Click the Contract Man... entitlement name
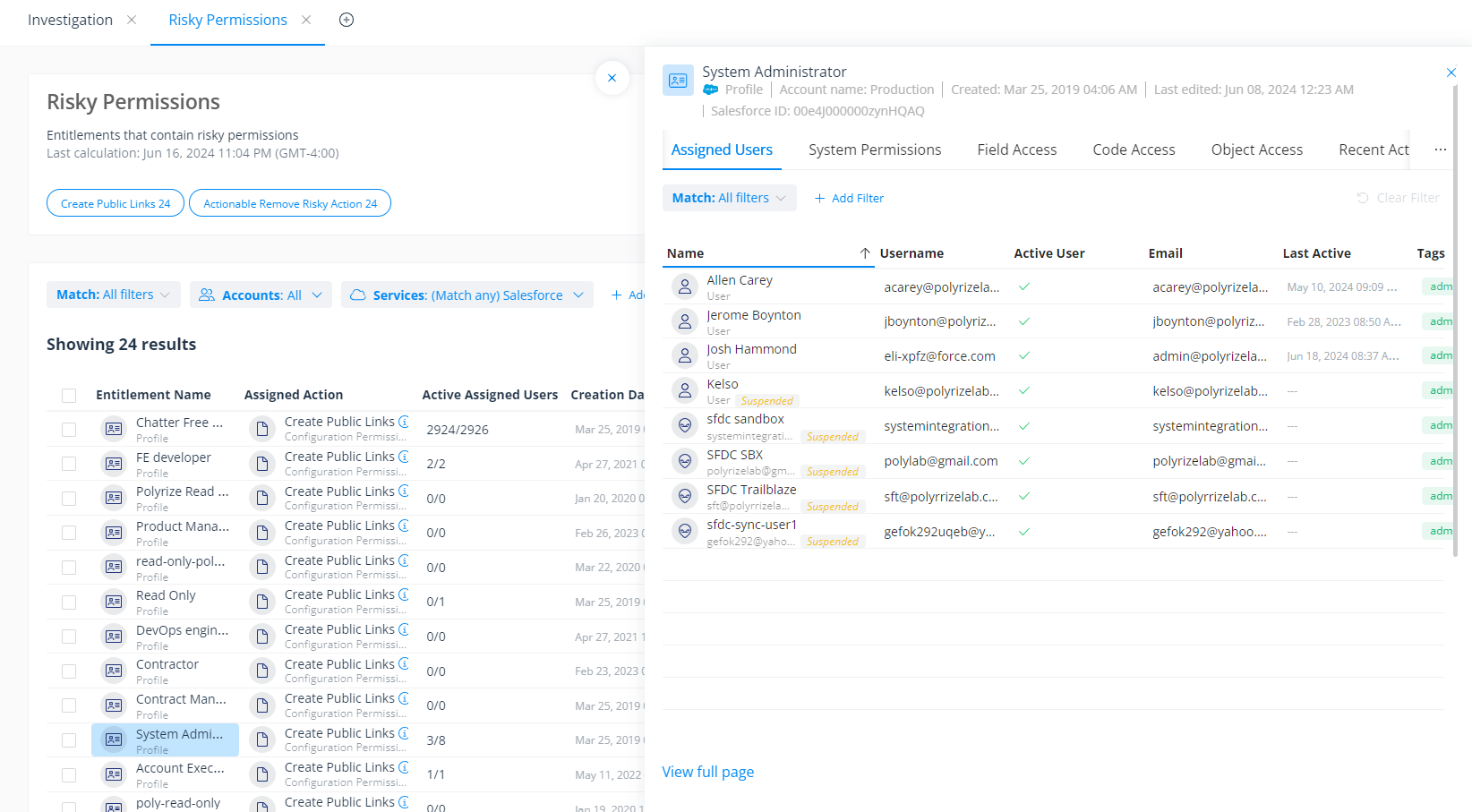Viewport: 1472px width, 812px height. tap(181, 699)
